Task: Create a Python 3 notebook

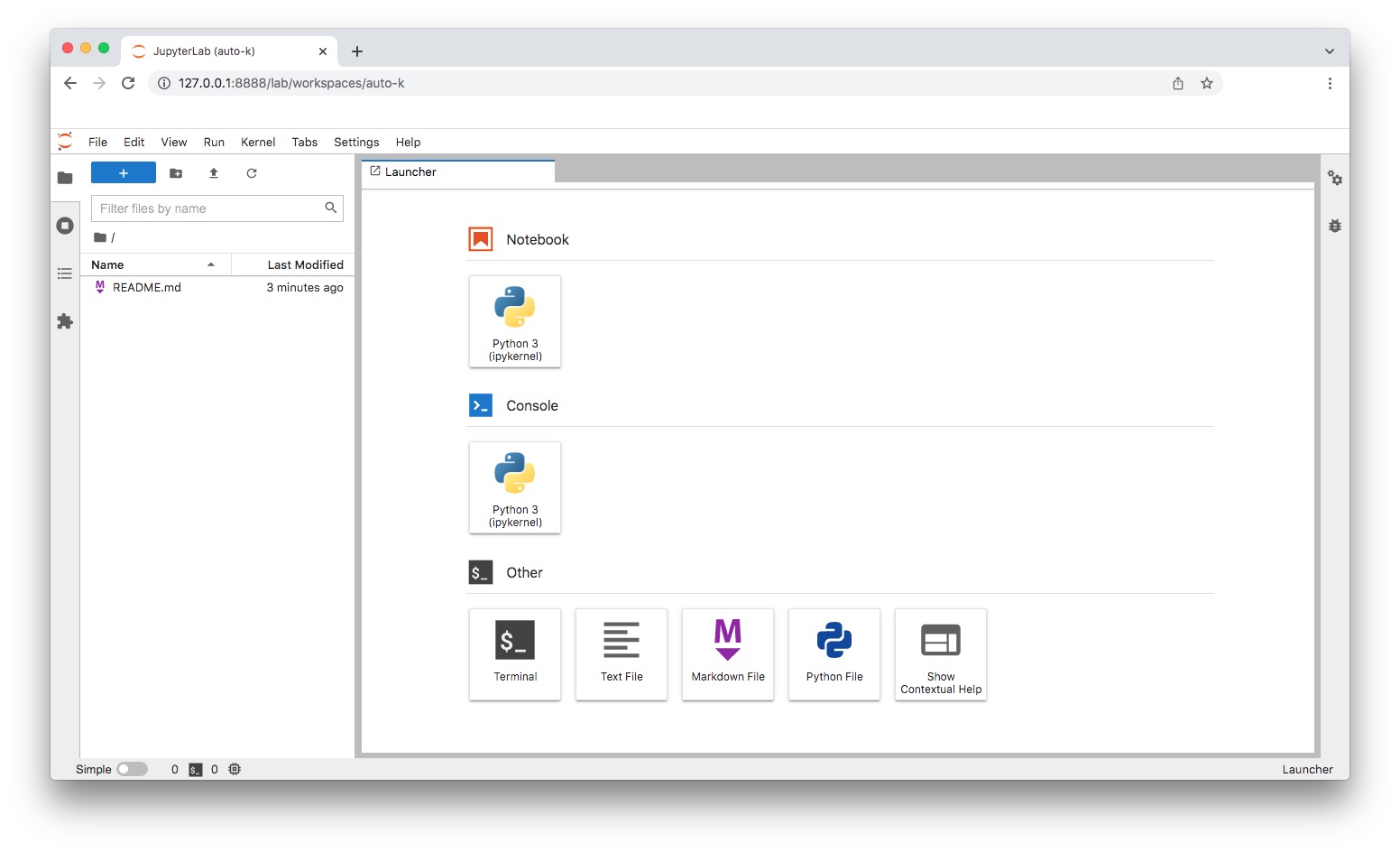Action: [x=515, y=321]
